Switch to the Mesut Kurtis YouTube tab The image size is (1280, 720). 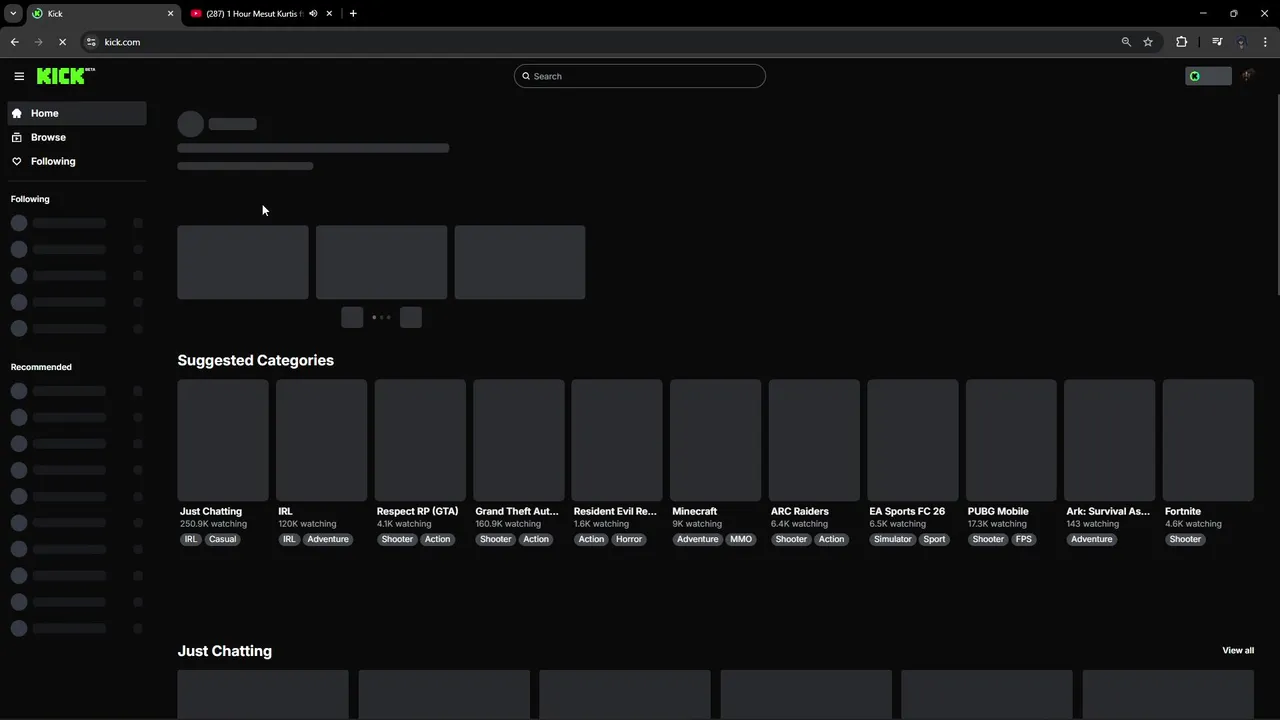(x=262, y=14)
